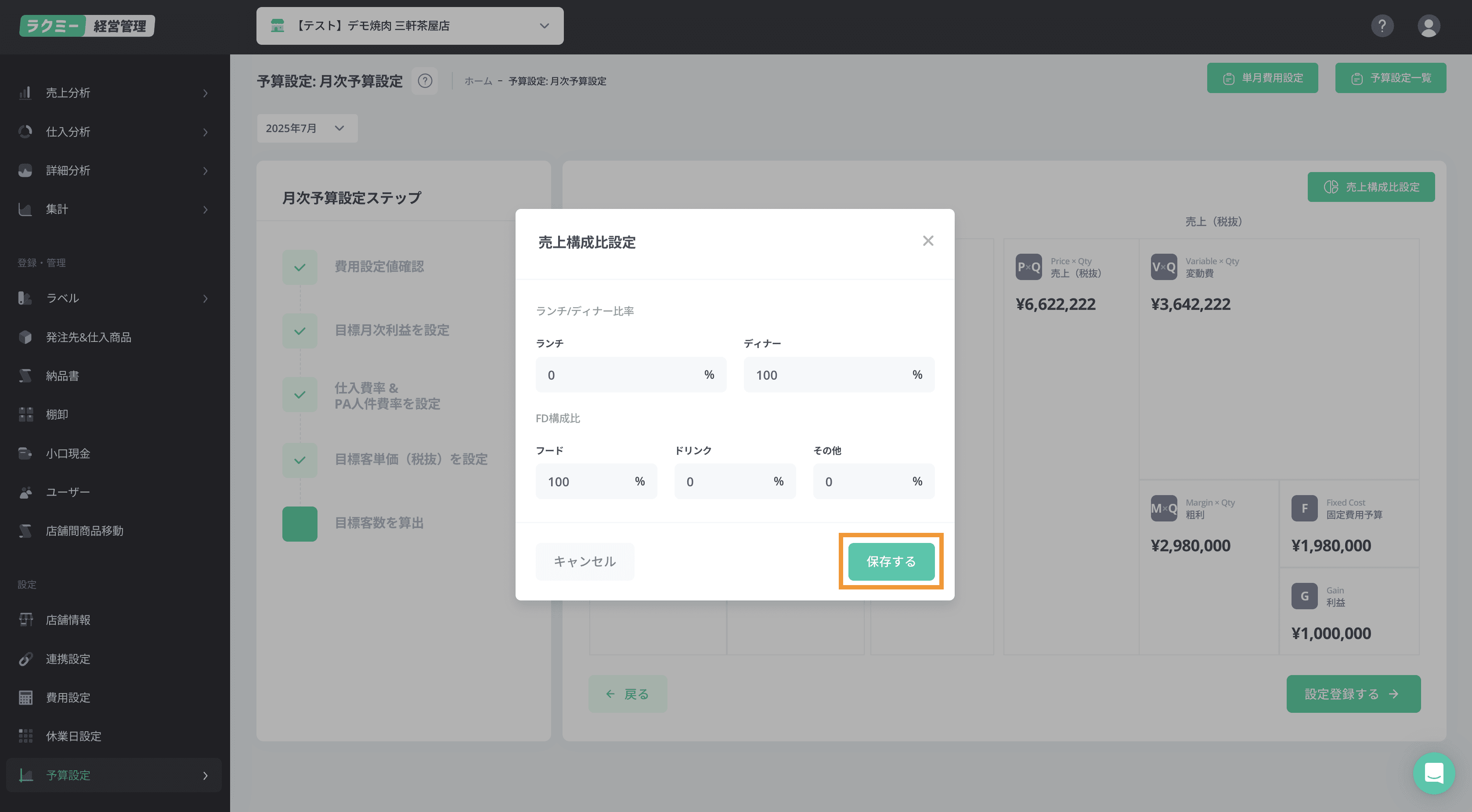Click the help icon beside 予算設定 title
The width and height of the screenshot is (1472, 812).
pyautogui.click(x=425, y=80)
